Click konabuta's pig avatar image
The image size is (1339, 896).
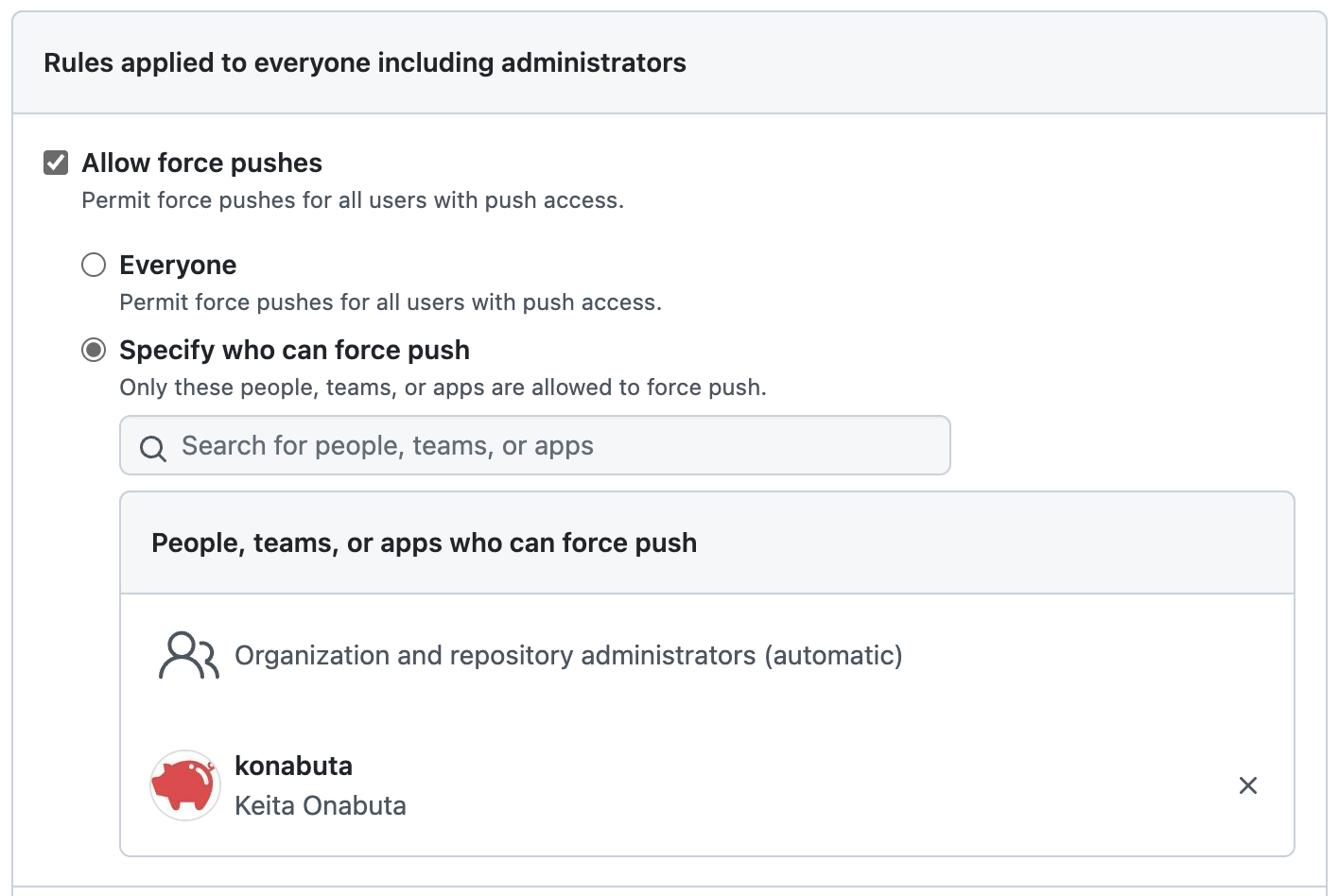point(184,785)
